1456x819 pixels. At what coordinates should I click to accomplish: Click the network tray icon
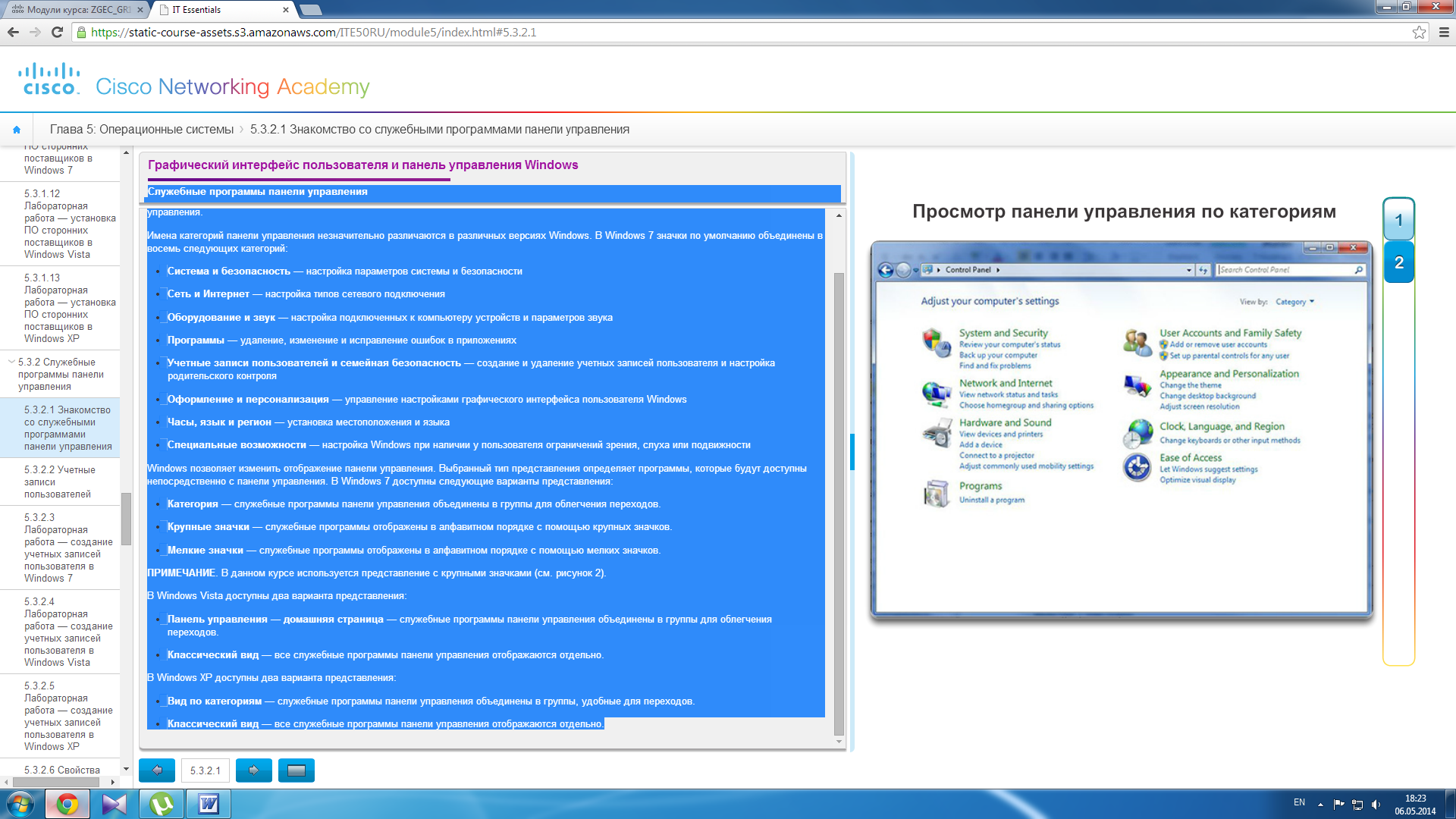pos(1357,804)
